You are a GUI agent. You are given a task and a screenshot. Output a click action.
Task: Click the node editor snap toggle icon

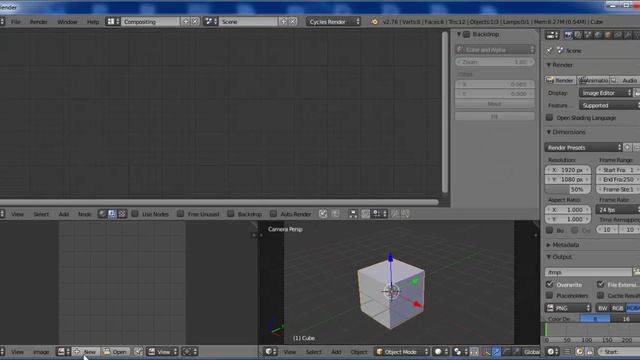(366, 214)
